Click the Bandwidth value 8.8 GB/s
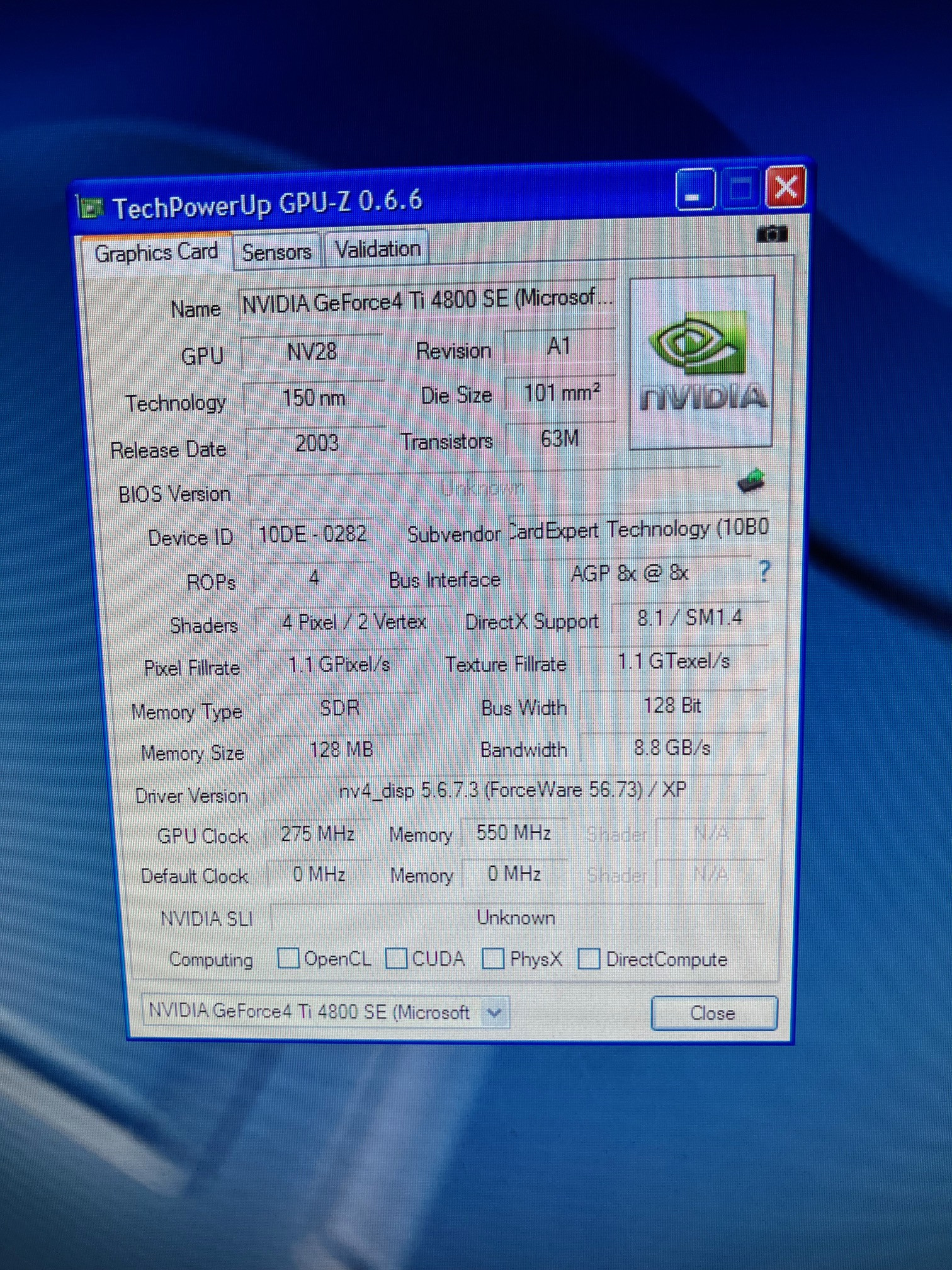 [x=672, y=748]
